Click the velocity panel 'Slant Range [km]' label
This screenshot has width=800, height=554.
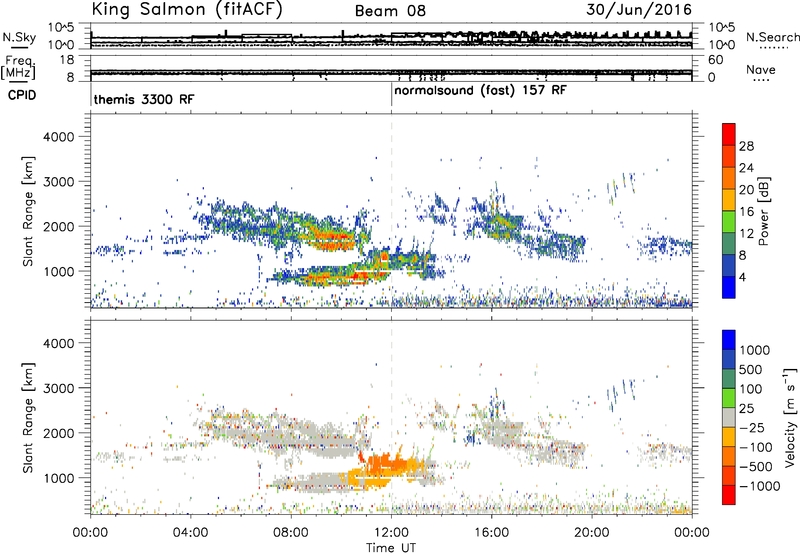click(28, 418)
